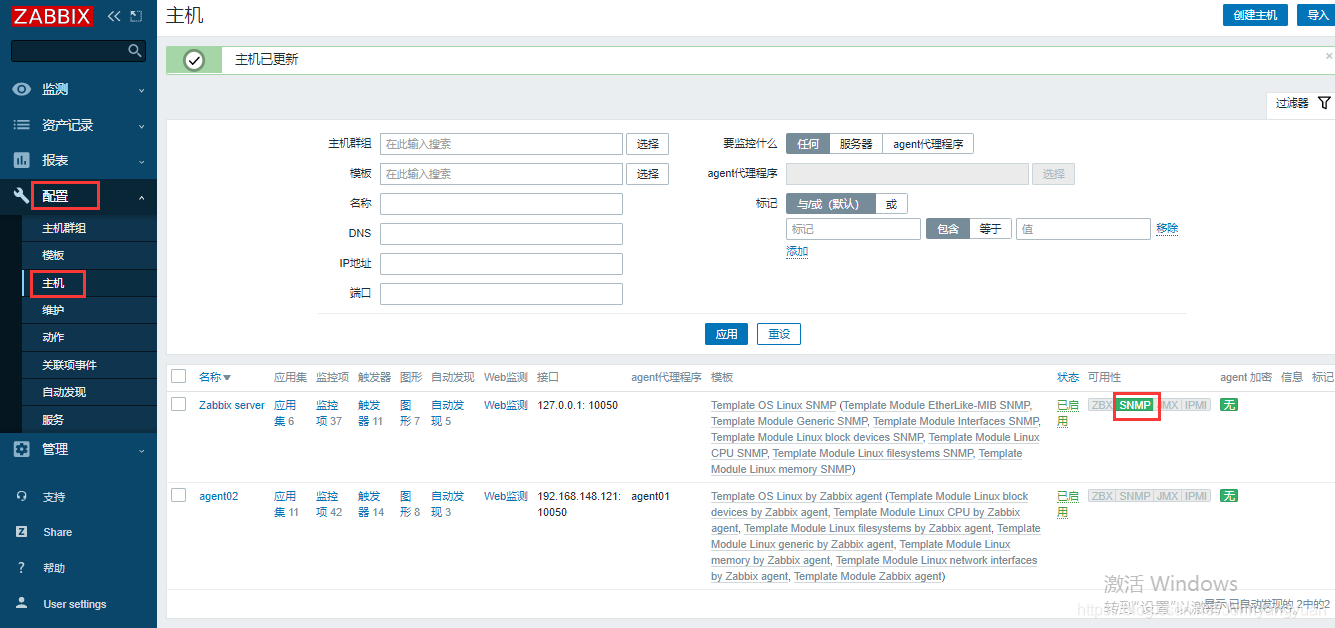Image resolution: width=1335 pixels, height=628 pixels.
Task: Click the User settings person icon
Action: coord(21,604)
